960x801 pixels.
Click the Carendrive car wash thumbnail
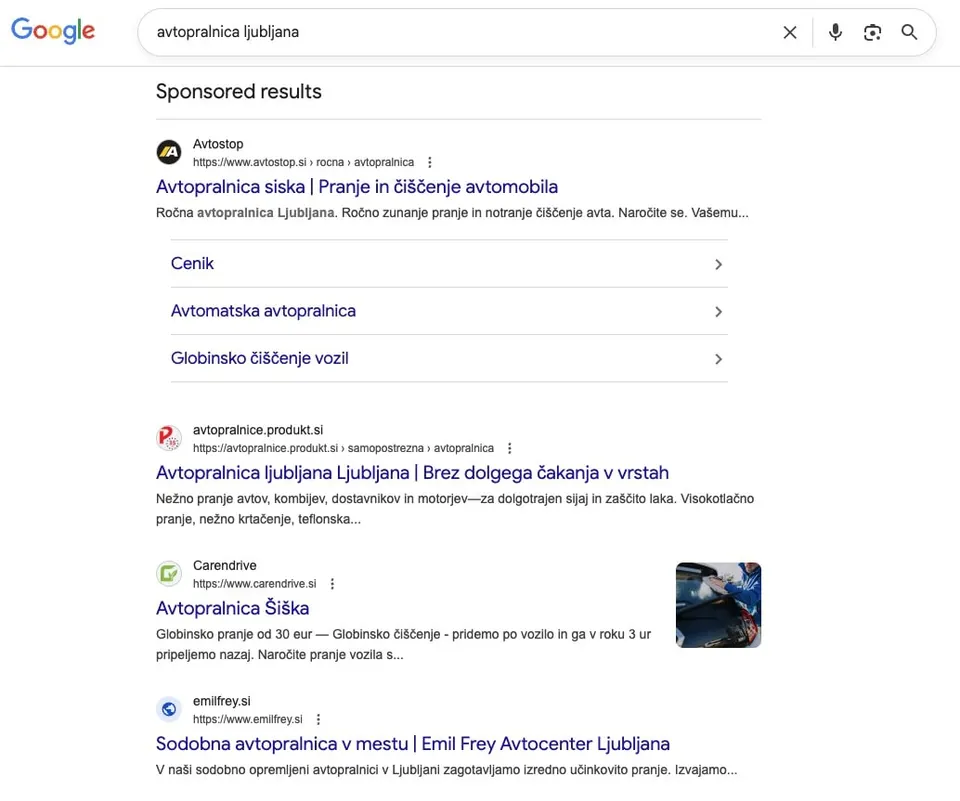[718, 605]
